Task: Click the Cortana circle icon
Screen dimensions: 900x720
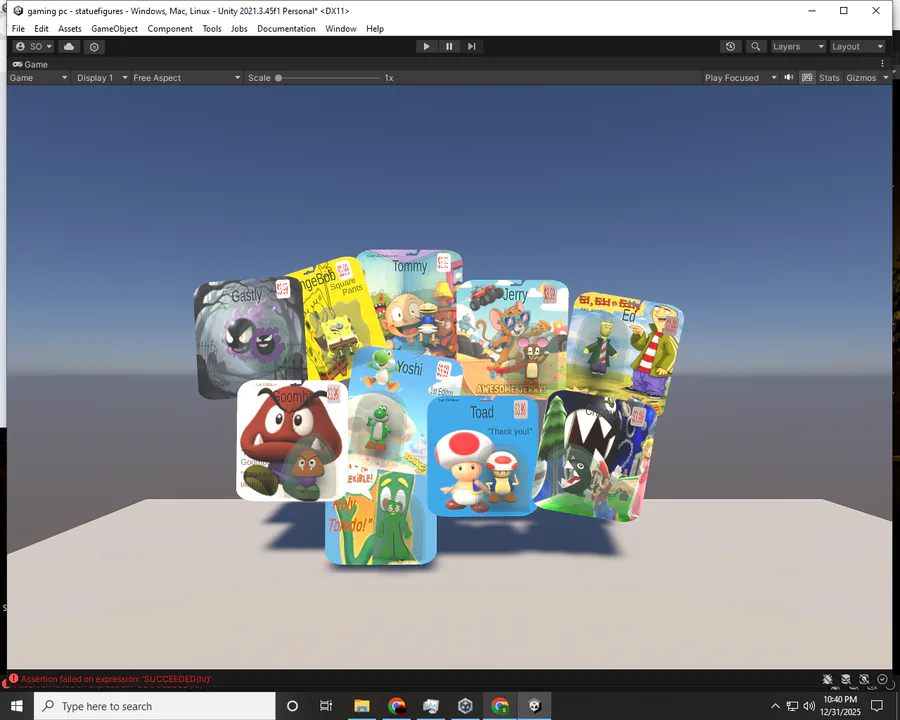Action: pos(292,706)
